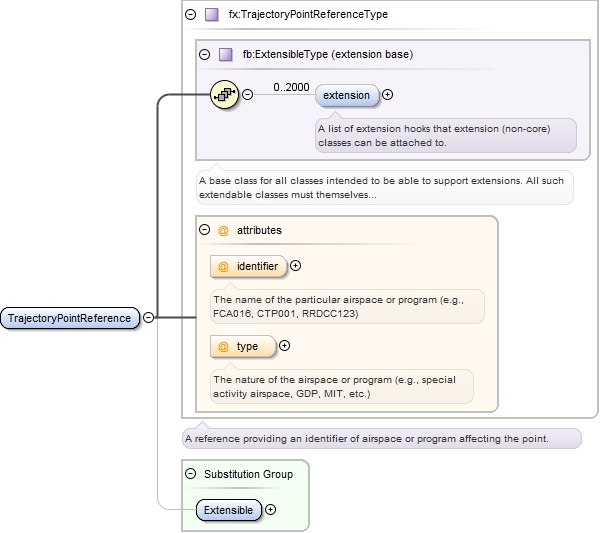
Task: Click the purple fx:TrajectoryPointReferenceType type icon
Action: (211, 15)
